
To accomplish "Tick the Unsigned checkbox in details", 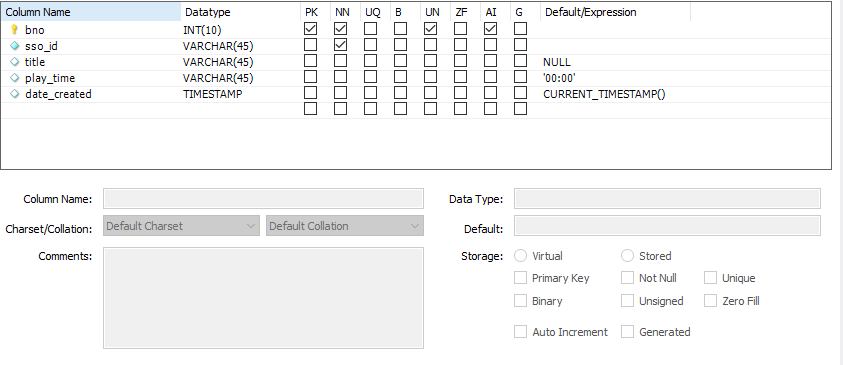I will [x=627, y=300].
